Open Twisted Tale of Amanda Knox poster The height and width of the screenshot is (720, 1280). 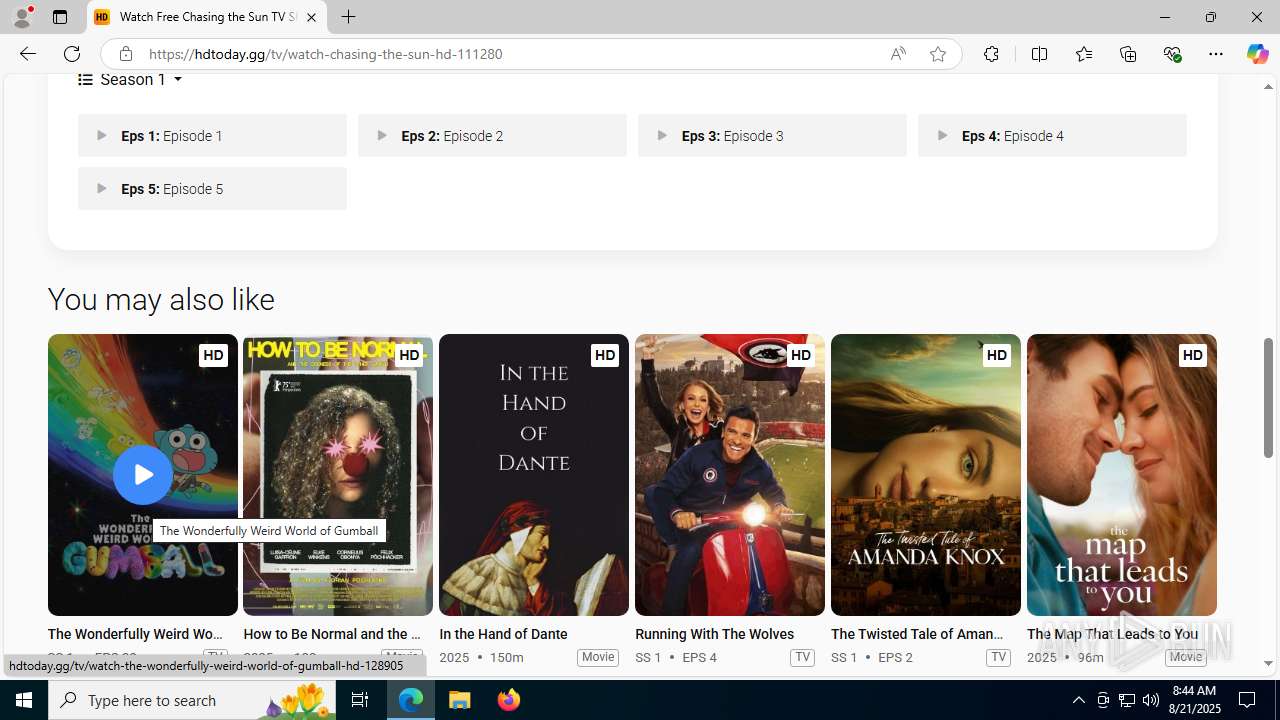pos(926,475)
